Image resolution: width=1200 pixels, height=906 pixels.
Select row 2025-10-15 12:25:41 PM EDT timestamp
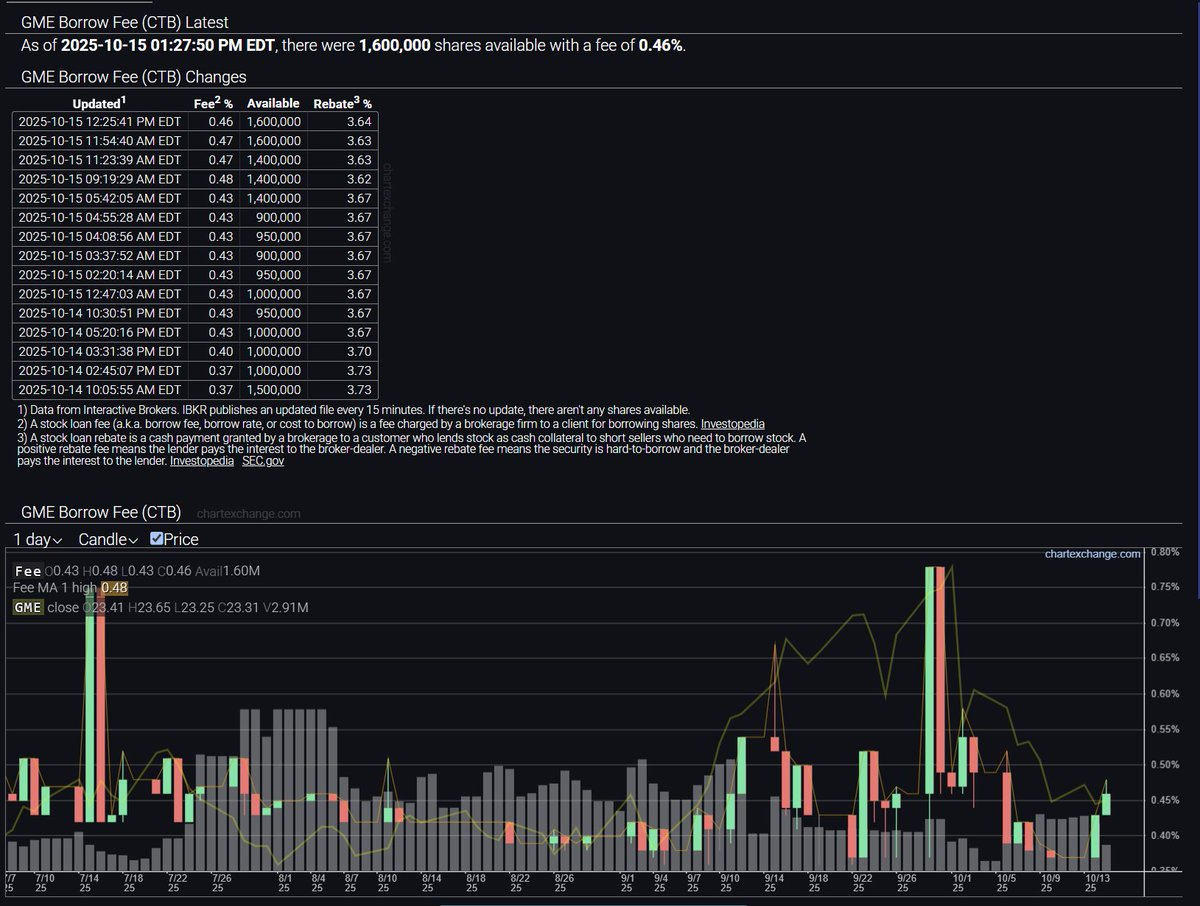[x=99, y=122]
